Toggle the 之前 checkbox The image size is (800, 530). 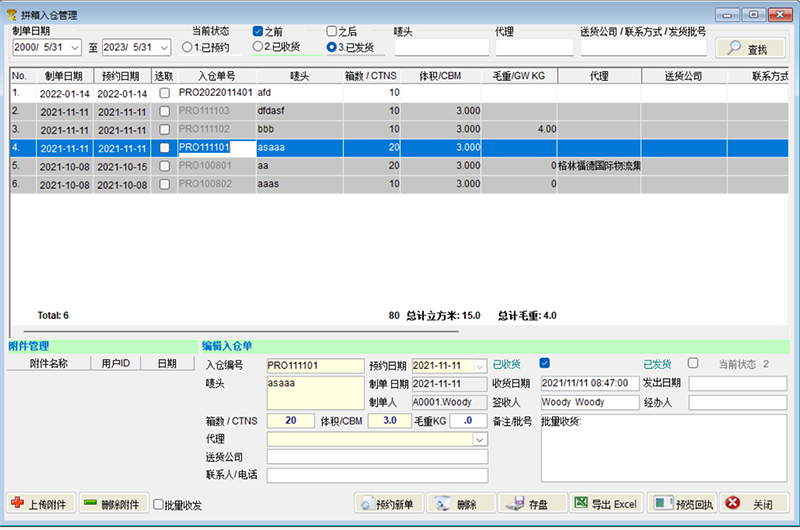(x=258, y=31)
